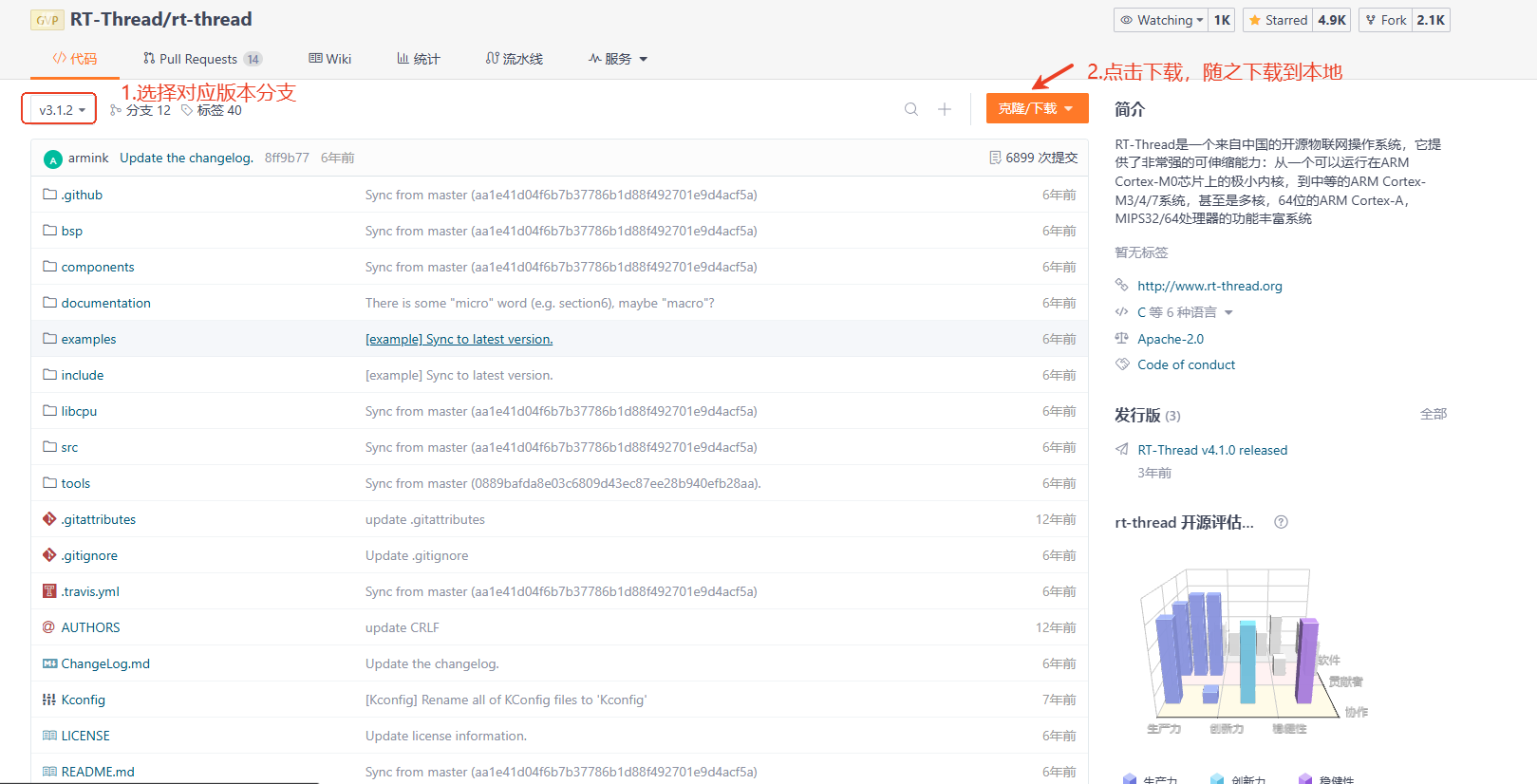Click the components folder icon

pos(49,267)
